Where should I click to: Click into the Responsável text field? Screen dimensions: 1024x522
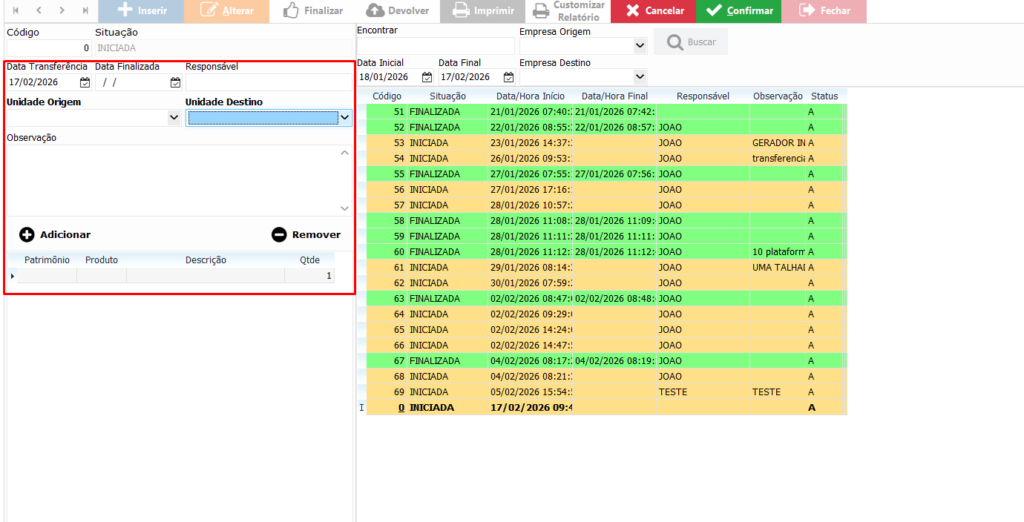(x=268, y=83)
